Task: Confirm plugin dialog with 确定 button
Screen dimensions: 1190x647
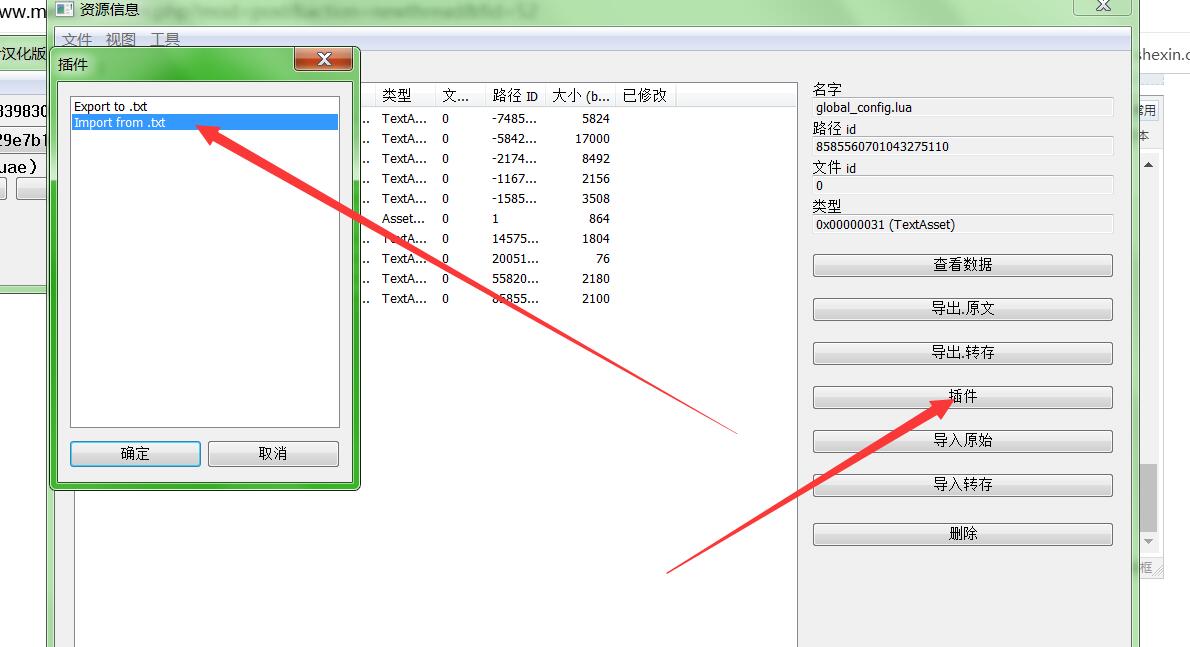Action: click(135, 454)
